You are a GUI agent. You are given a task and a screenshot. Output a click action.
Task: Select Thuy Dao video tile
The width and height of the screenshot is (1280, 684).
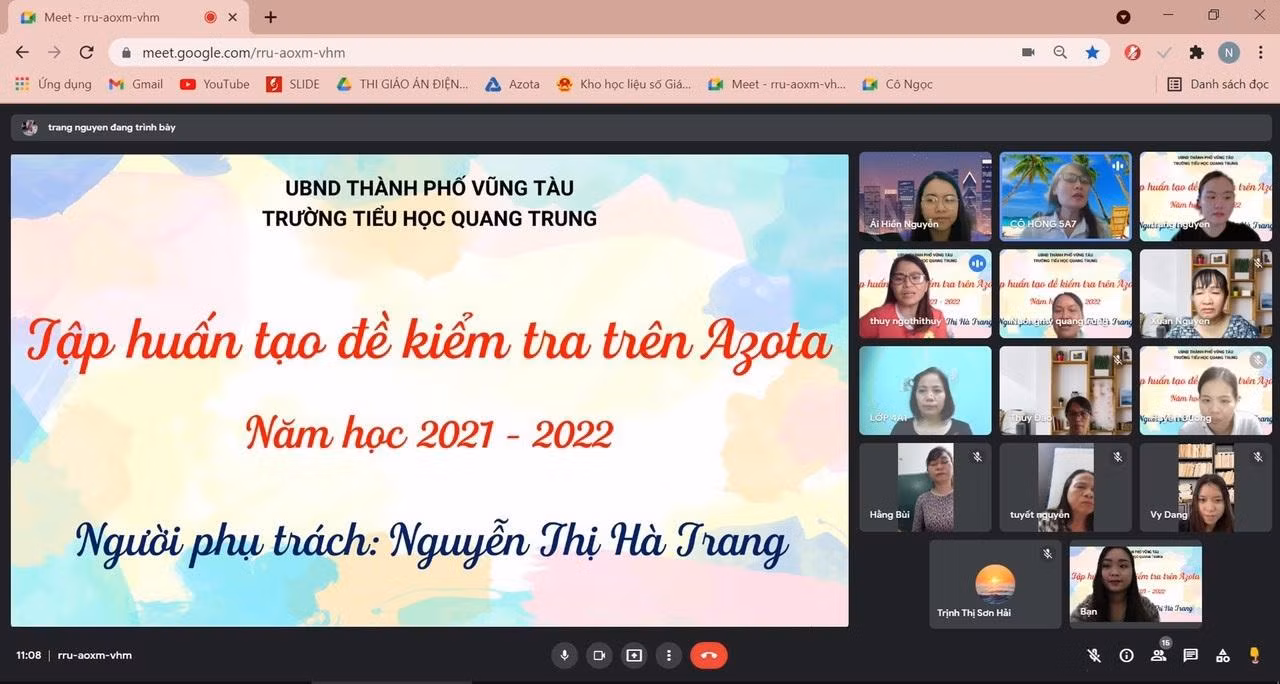click(x=1066, y=390)
